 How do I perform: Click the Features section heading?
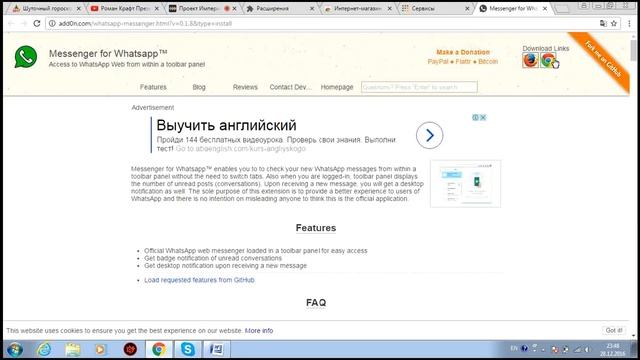click(x=316, y=228)
